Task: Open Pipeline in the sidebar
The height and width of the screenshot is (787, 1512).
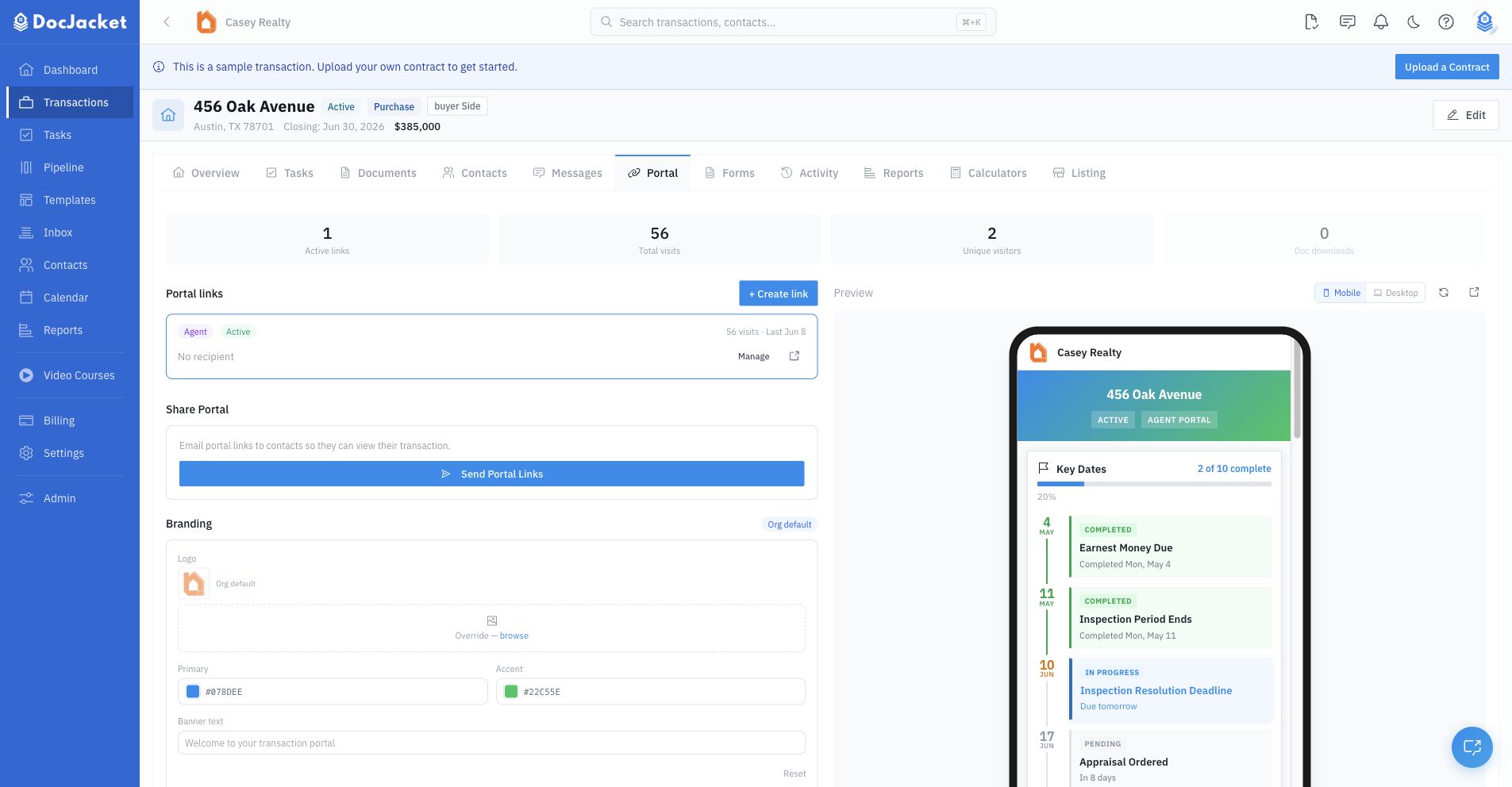Action: 70,167
